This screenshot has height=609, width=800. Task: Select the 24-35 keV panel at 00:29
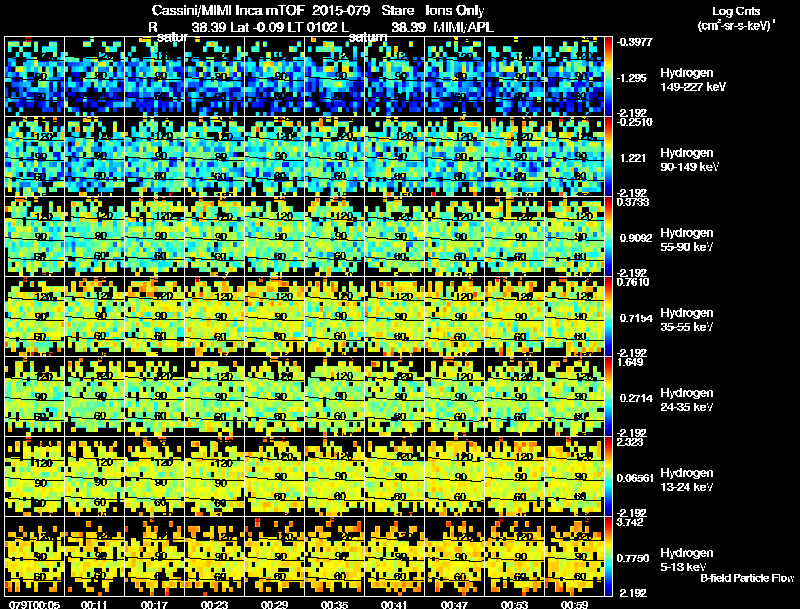[x=274, y=397]
